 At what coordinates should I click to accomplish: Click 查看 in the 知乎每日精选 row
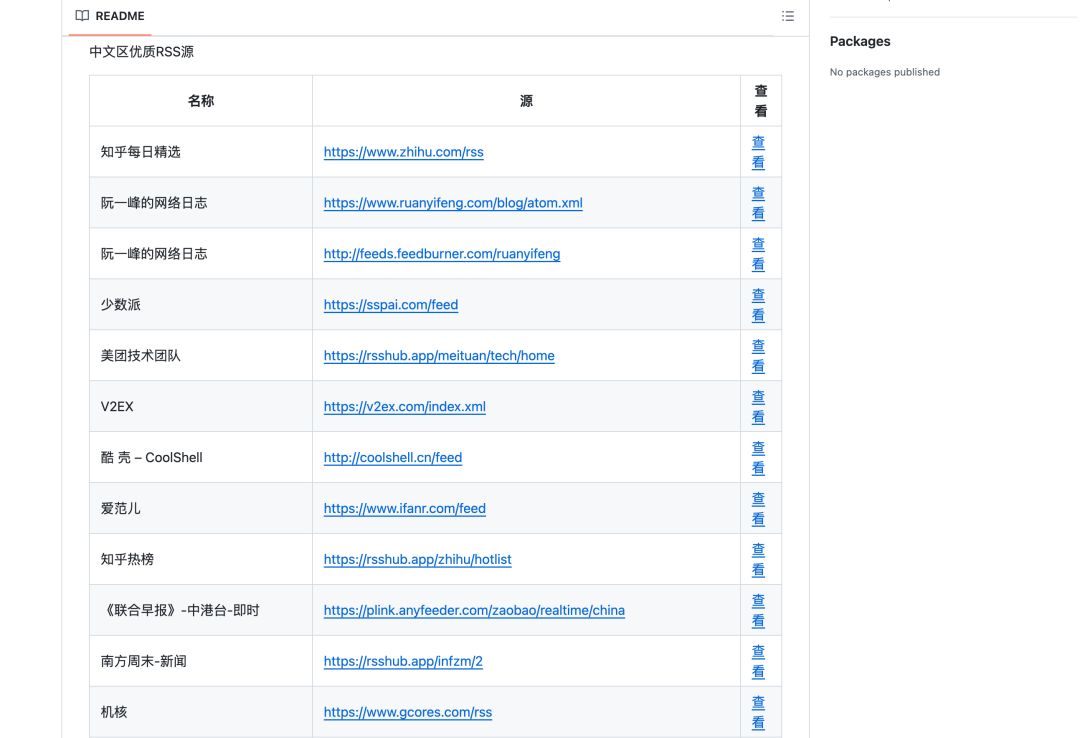(x=758, y=152)
